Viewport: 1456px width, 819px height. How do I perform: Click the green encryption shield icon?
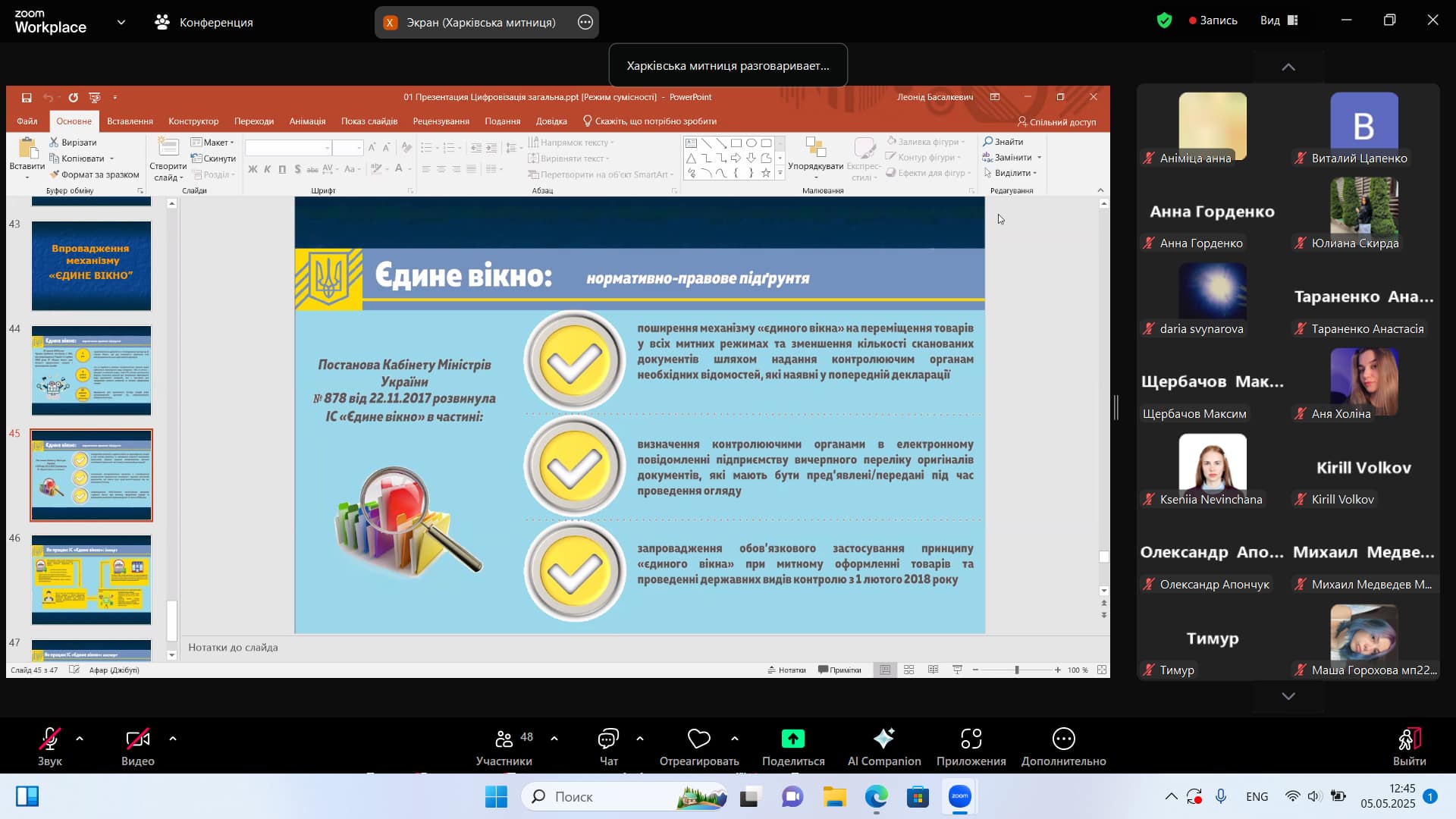[1164, 20]
